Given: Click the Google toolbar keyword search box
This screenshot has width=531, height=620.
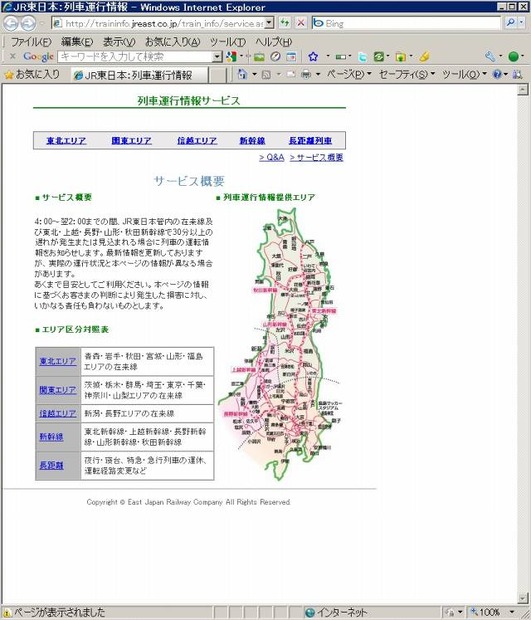Looking at the screenshot, I should pyautogui.click(x=135, y=57).
